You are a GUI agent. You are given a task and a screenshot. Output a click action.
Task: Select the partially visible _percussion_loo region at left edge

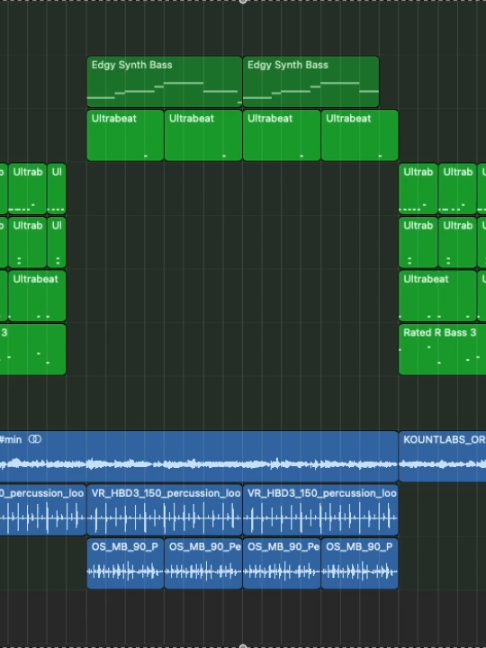pyautogui.click(x=43, y=510)
